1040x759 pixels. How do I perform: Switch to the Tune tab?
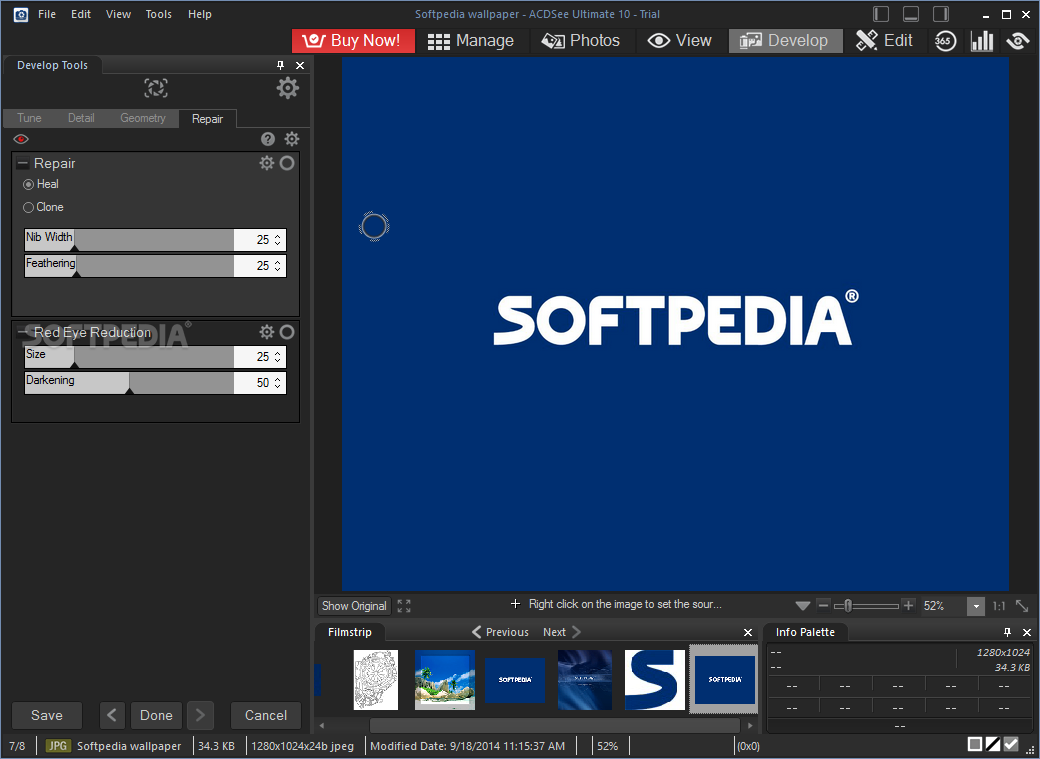pyautogui.click(x=29, y=118)
